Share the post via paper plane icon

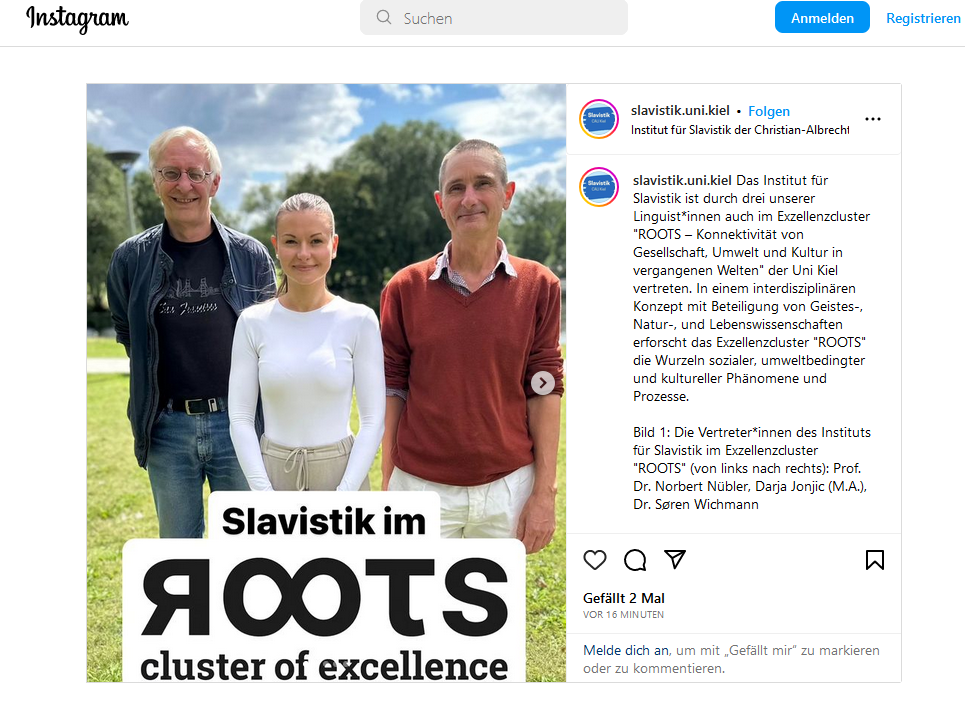(x=675, y=559)
